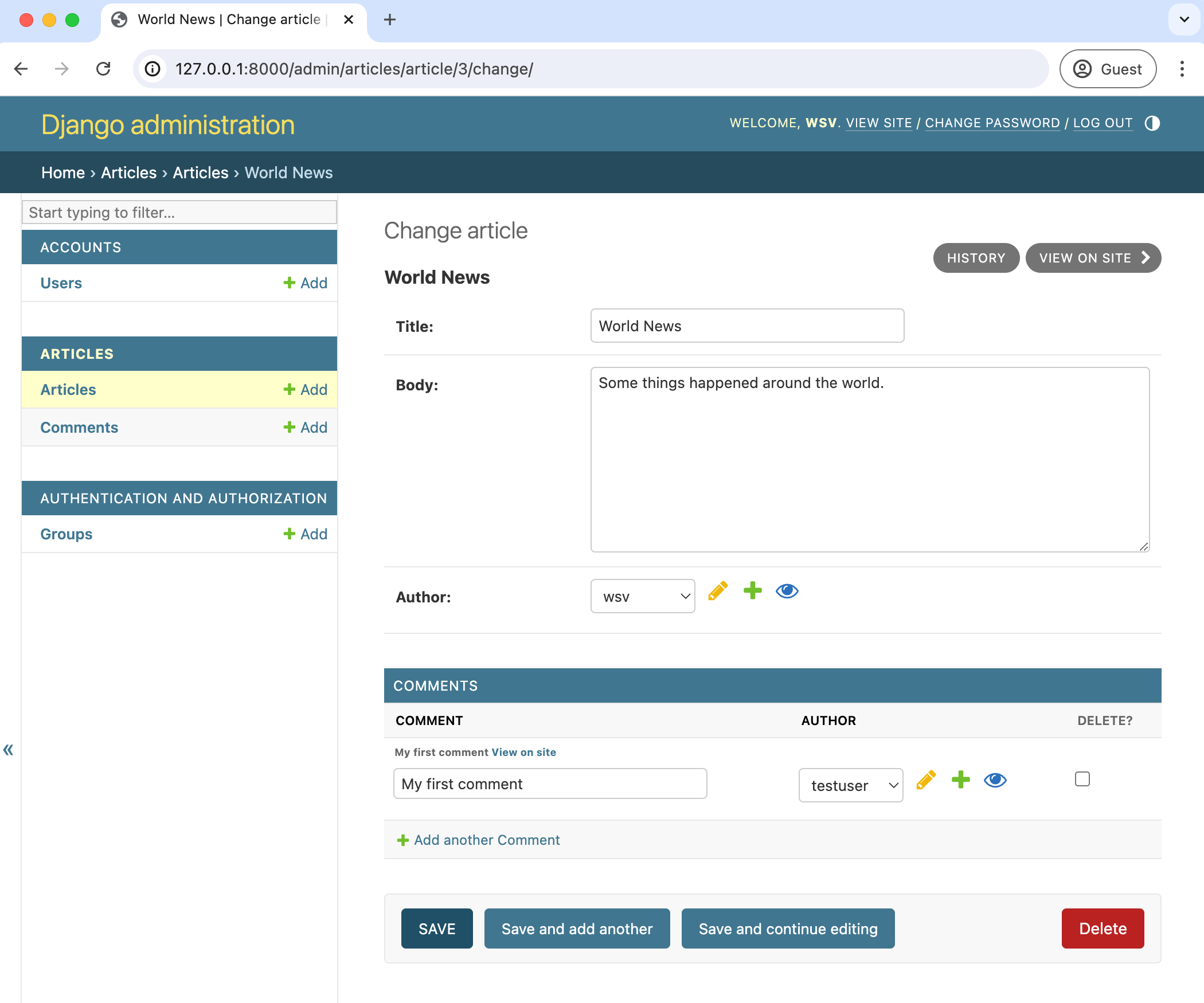Open Accounts section in sidebar
1204x1003 pixels.
[180, 247]
